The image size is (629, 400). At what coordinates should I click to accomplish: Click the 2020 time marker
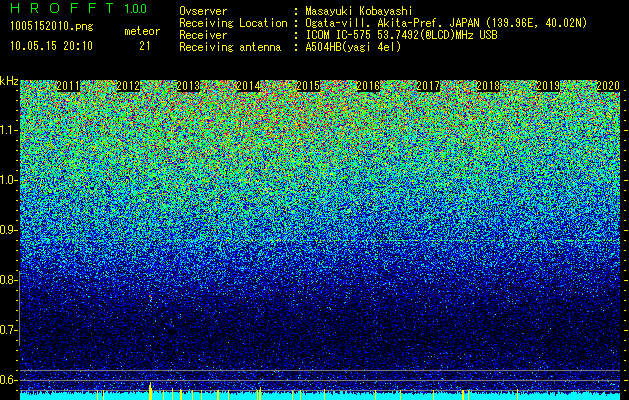point(608,86)
